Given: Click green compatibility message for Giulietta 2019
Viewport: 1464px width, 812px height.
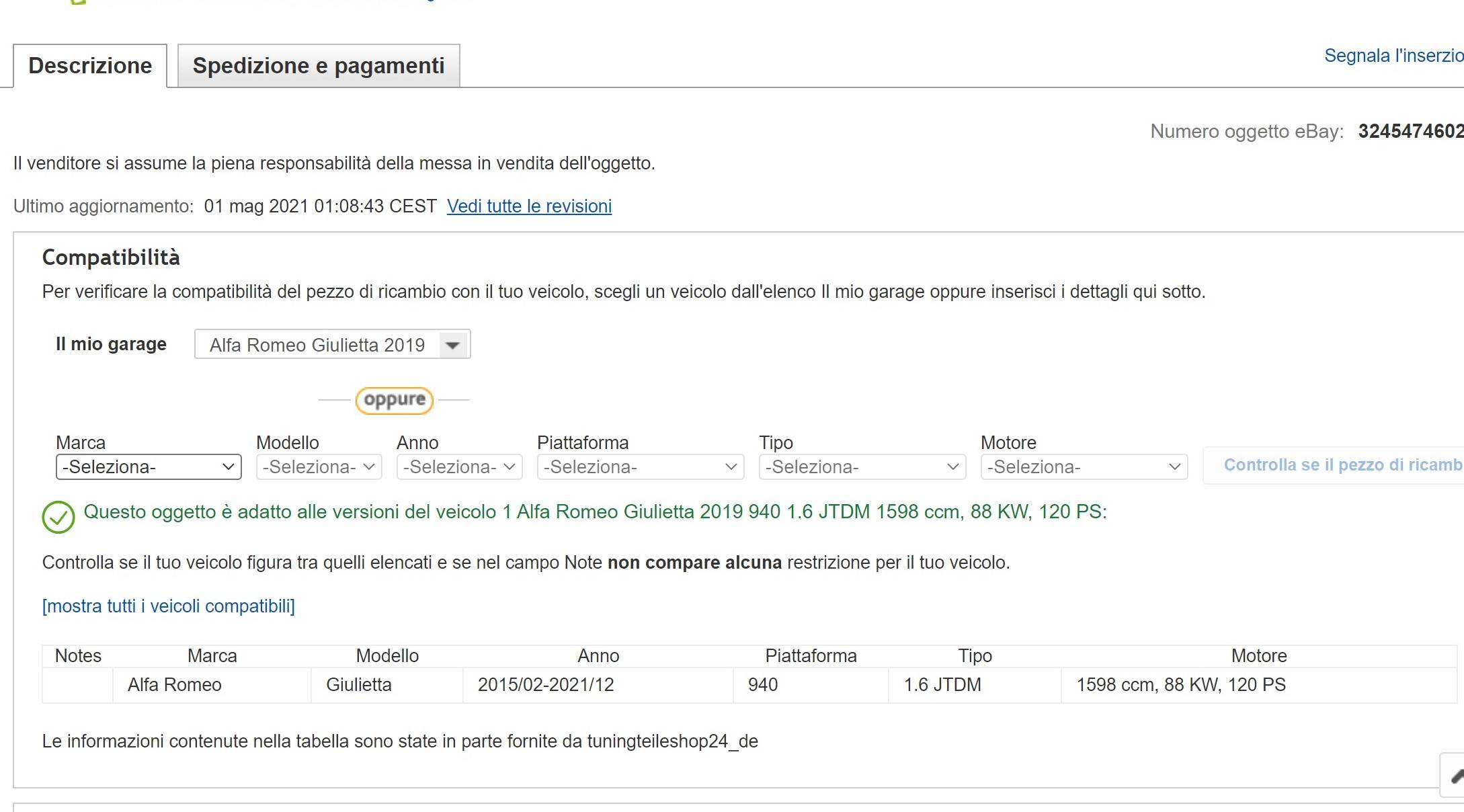Looking at the screenshot, I should tap(595, 512).
